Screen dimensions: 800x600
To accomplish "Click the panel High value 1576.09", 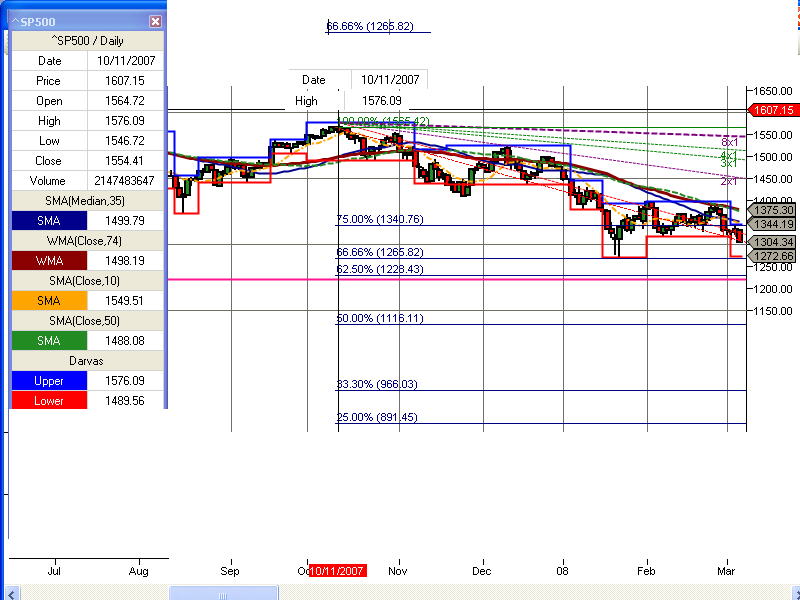I will 126,121.
